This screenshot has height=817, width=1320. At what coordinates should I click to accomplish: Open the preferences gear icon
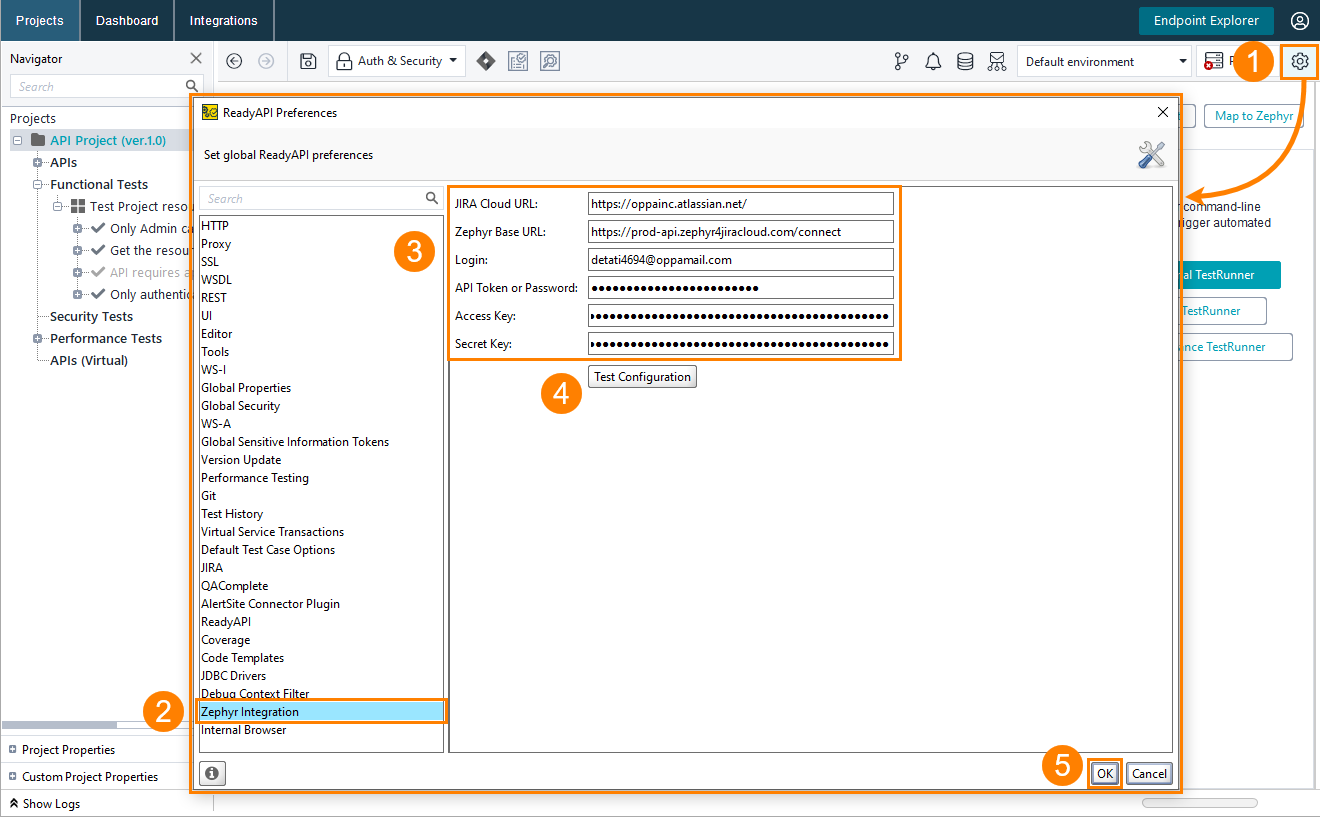point(1300,61)
